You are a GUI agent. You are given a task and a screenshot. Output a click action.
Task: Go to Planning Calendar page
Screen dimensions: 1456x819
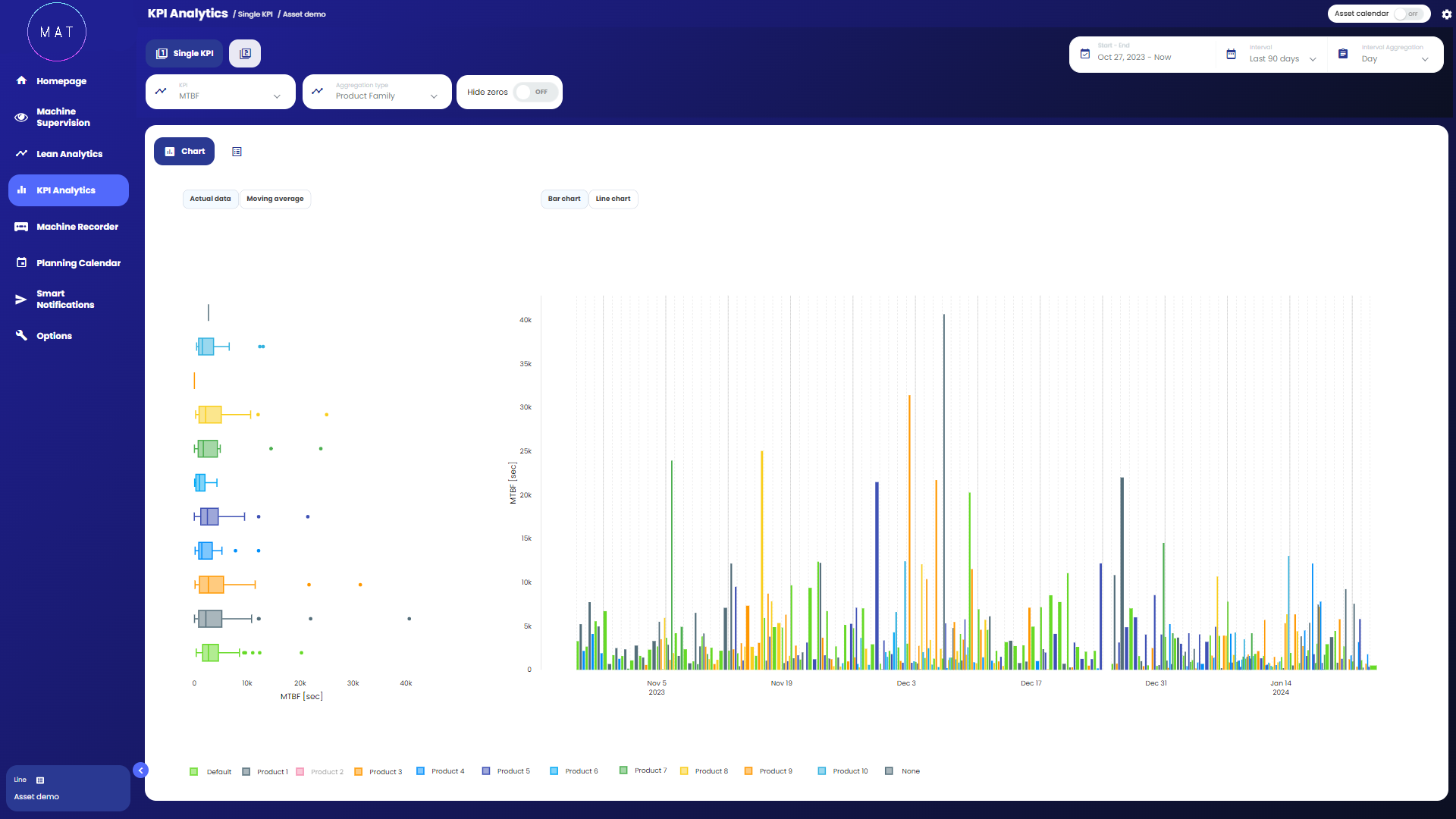click(x=78, y=263)
